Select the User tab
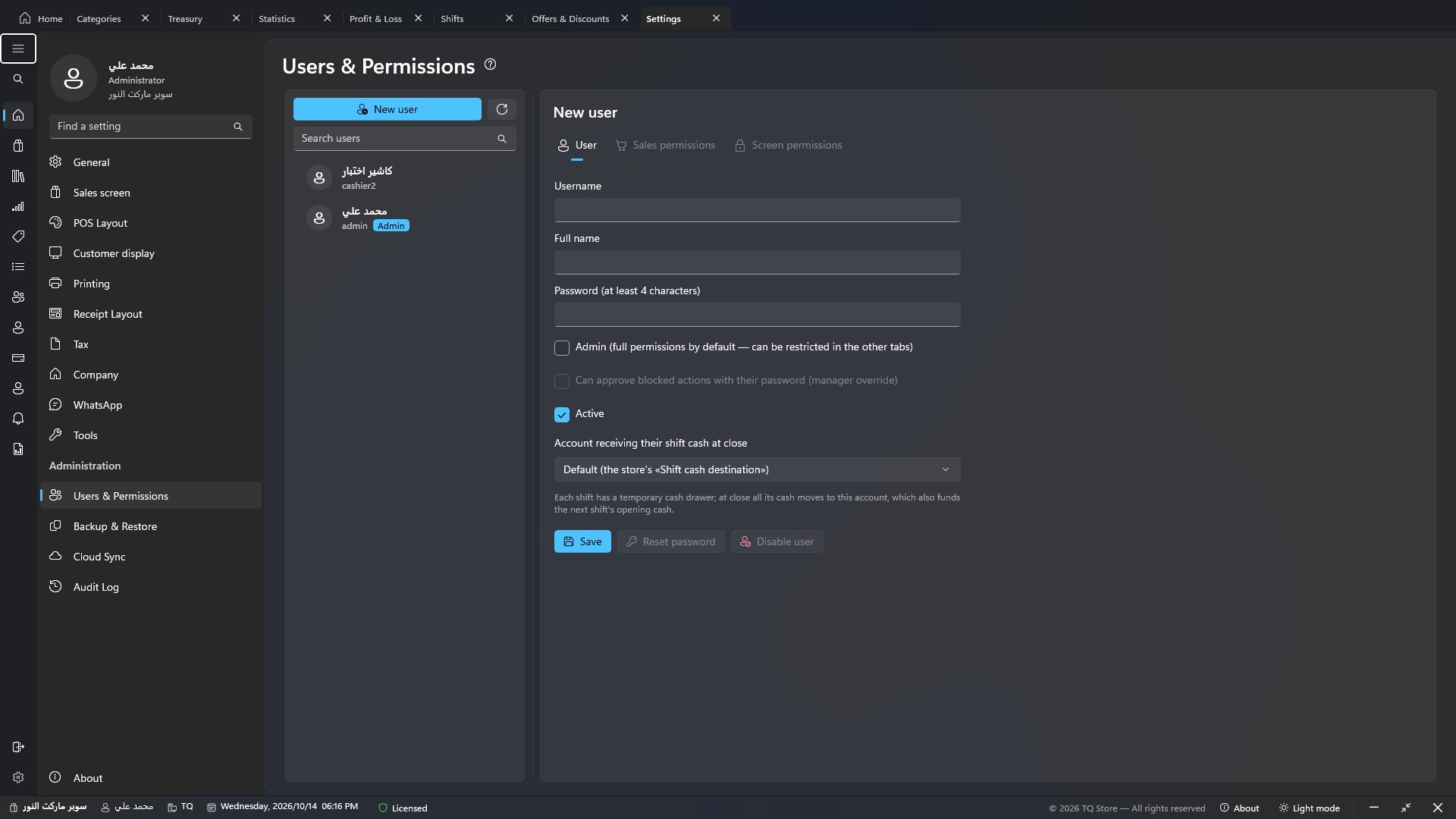1456x819 pixels. pos(577,146)
